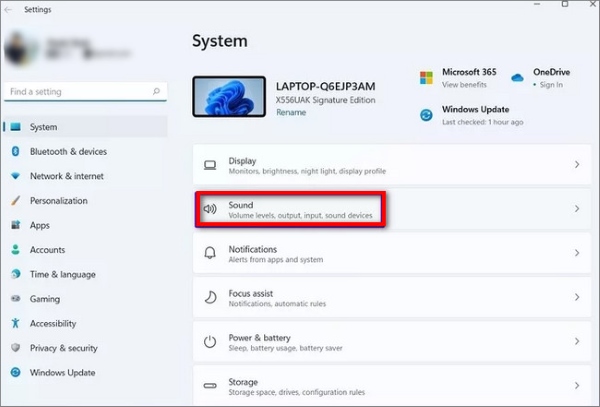Open Accounts category
600x407 pixels.
(85, 249)
